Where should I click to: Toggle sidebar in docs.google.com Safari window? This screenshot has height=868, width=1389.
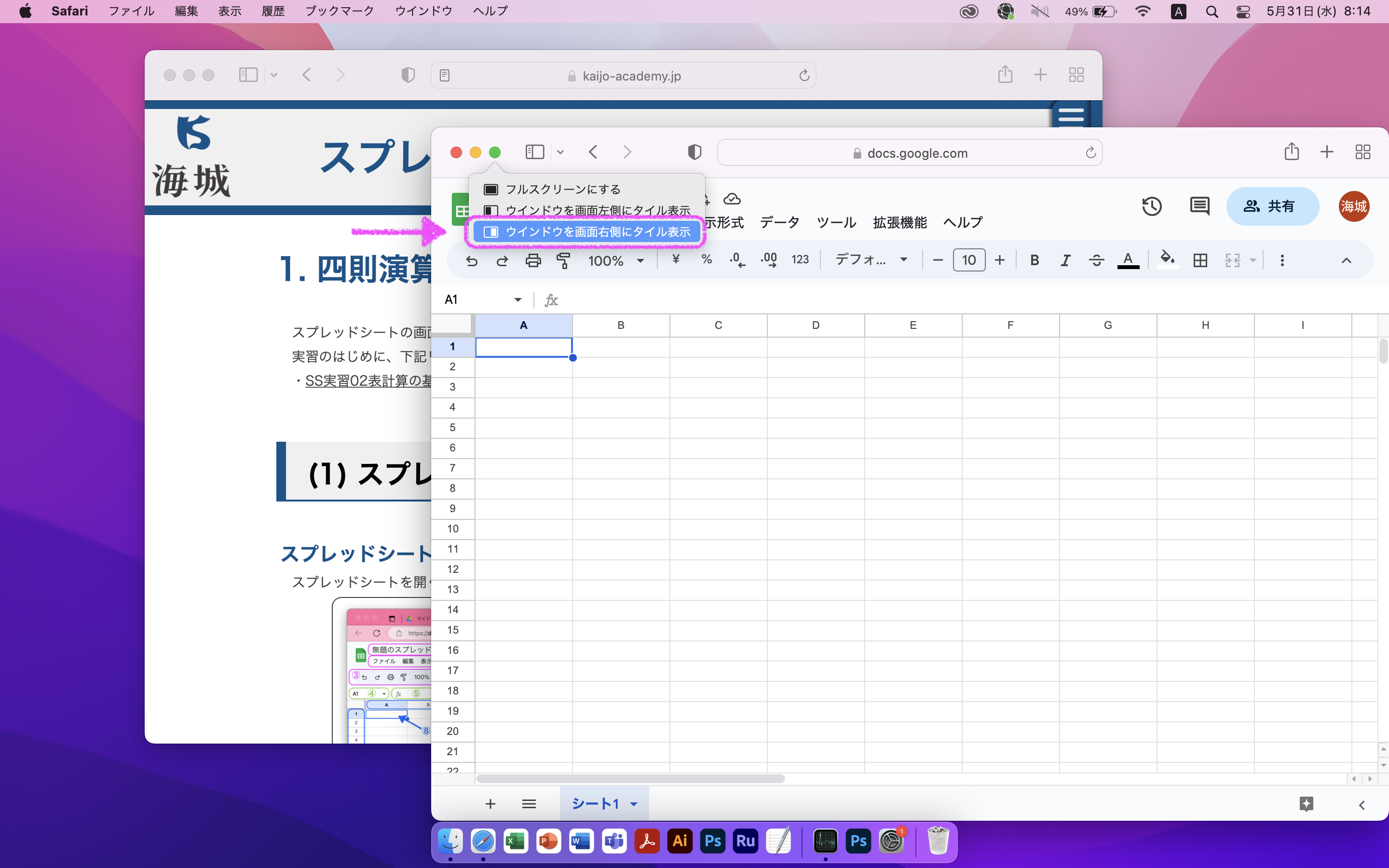tap(534, 152)
